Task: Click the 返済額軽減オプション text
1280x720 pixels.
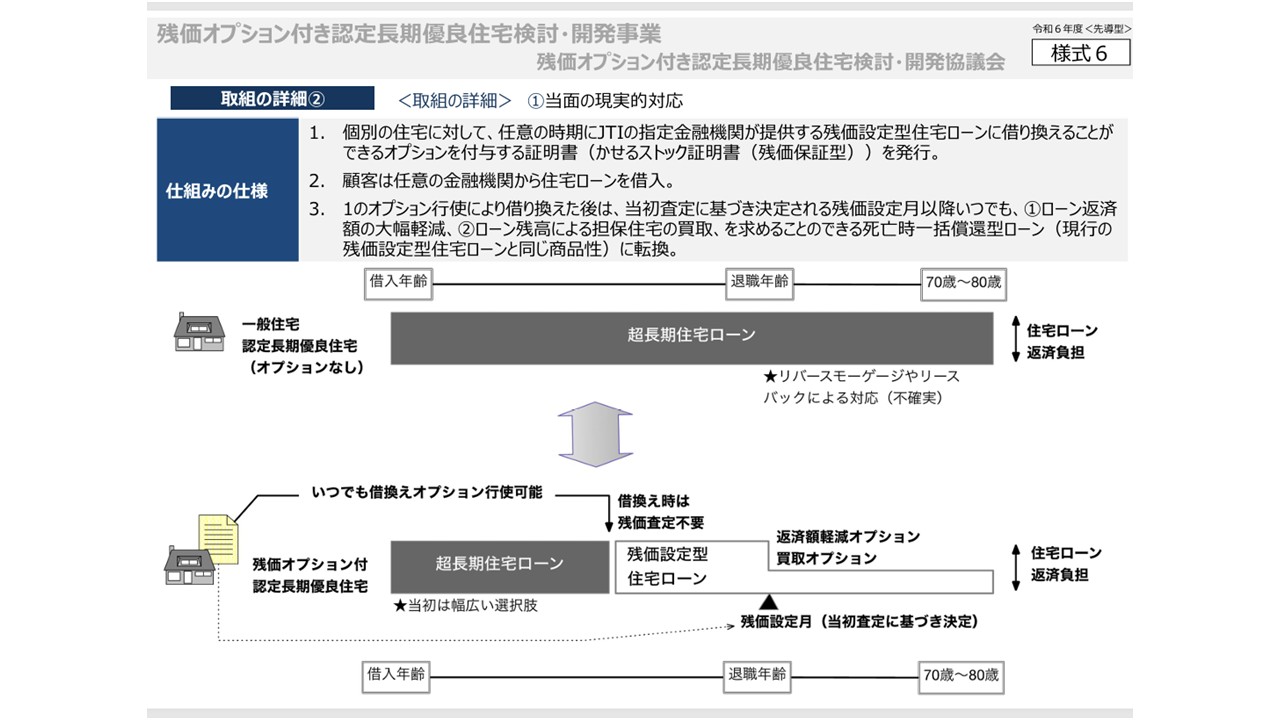Action: click(x=847, y=537)
